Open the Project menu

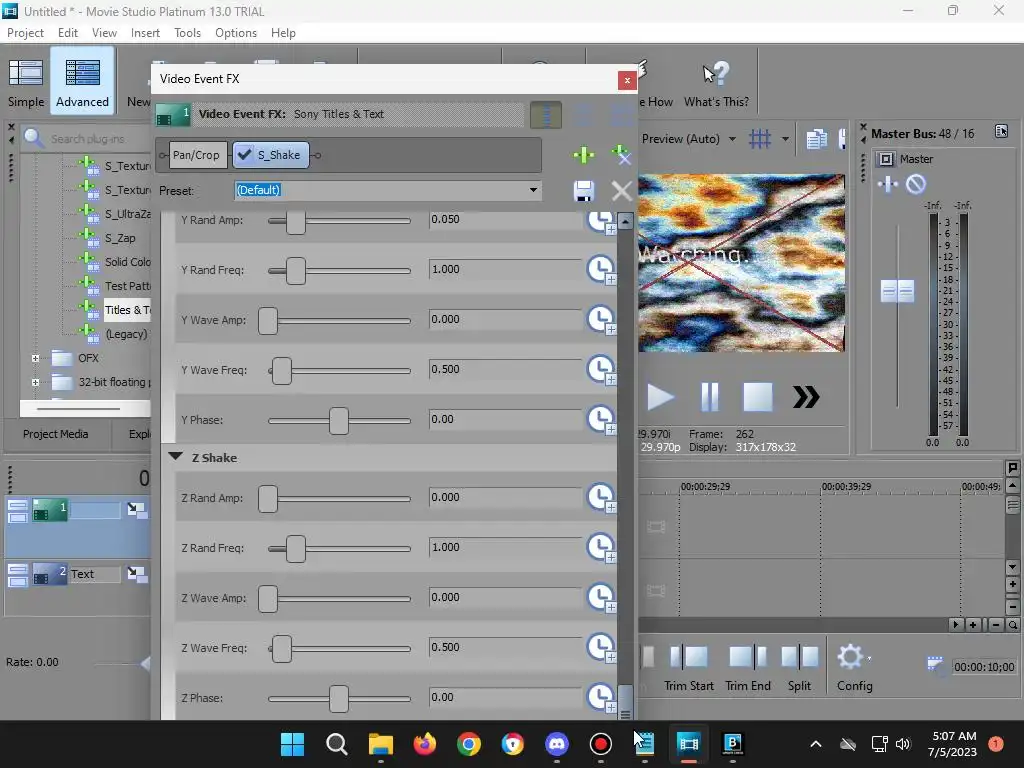click(25, 33)
